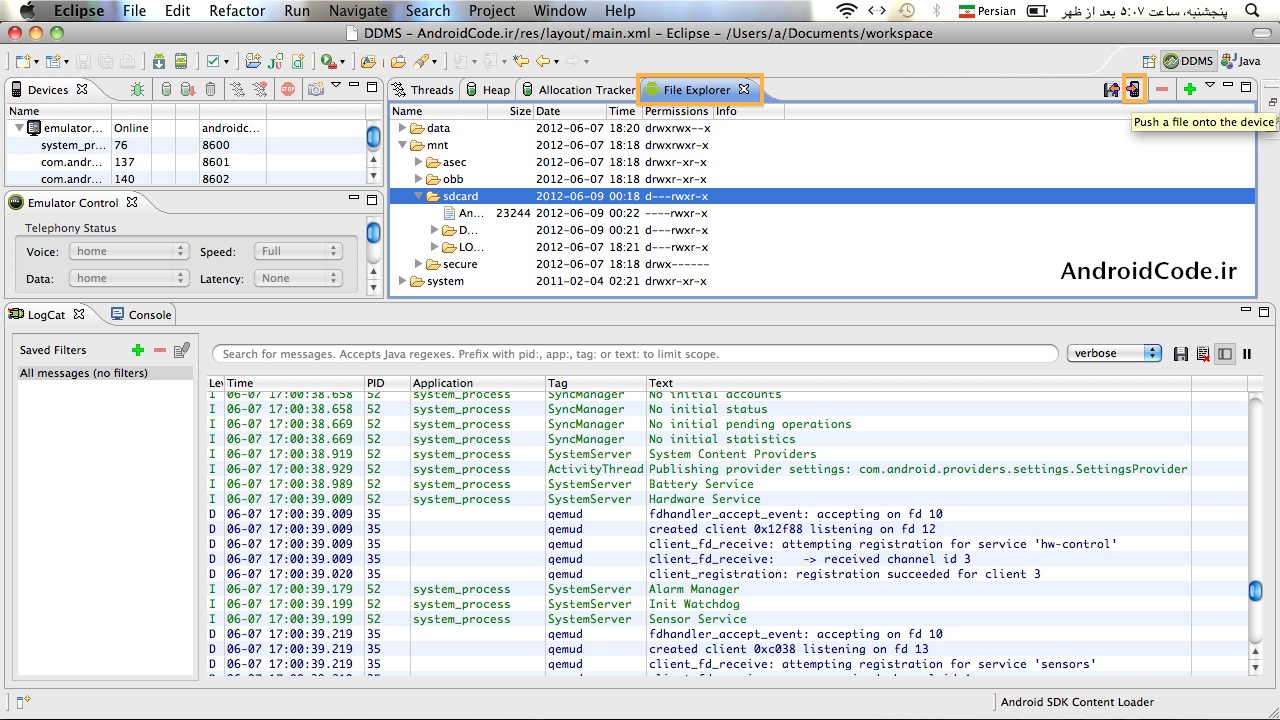The image size is (1280, 720).
Task: Click Push a file onto the device icon
Action: tap(1134, 89)
